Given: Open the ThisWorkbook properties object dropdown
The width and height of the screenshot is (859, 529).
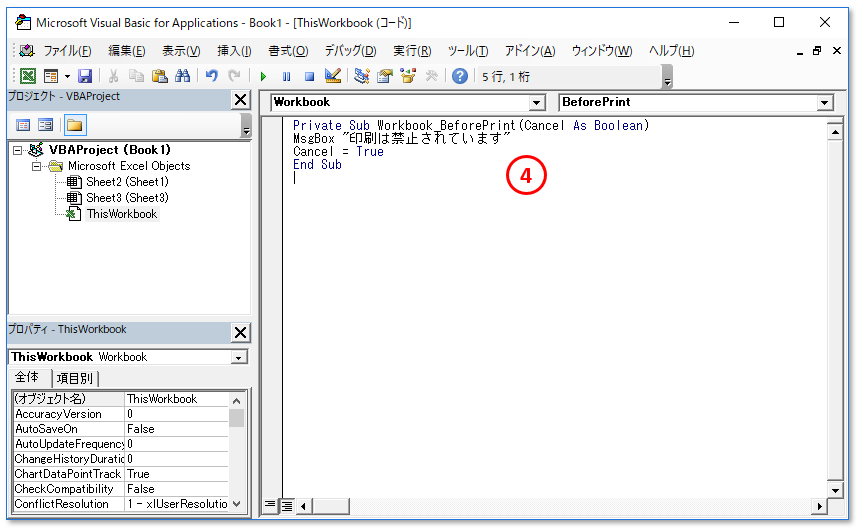Looking at the screenshot, I should 238,358.
